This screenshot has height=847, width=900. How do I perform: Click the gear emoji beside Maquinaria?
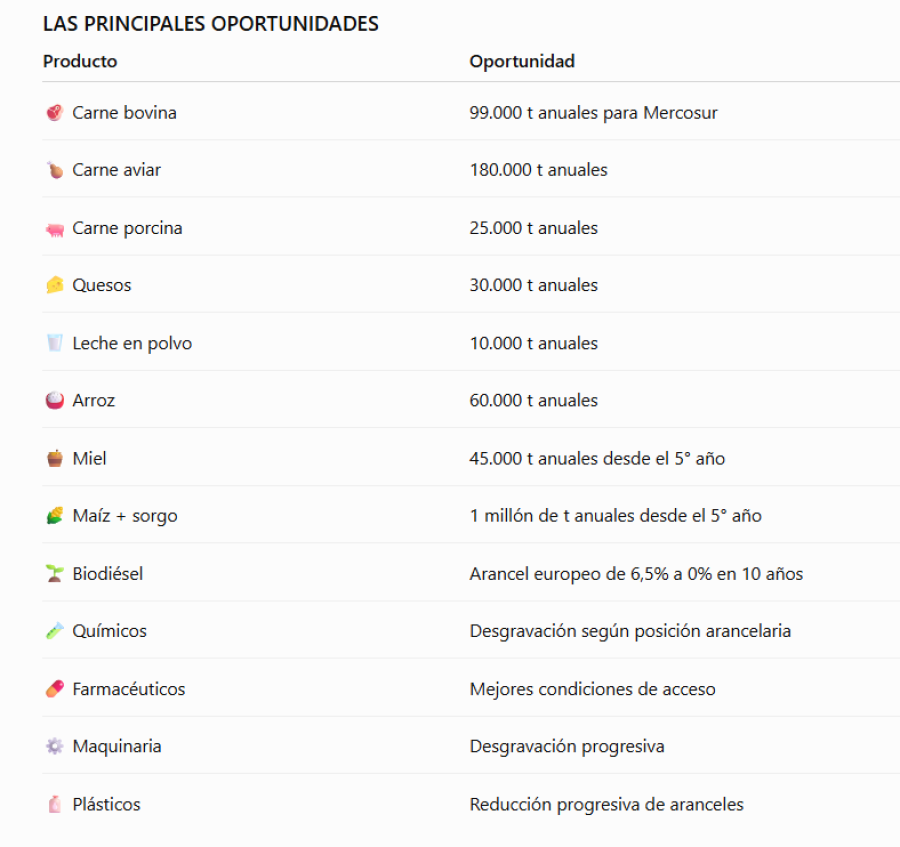pyautogui.click(x=55, y=746)
